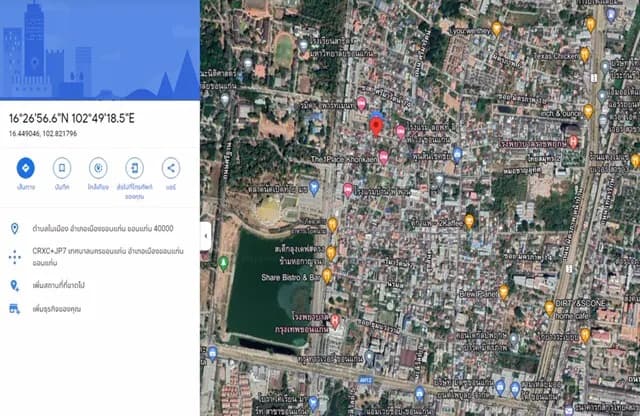Share this place using the share icon

(171, 168)
